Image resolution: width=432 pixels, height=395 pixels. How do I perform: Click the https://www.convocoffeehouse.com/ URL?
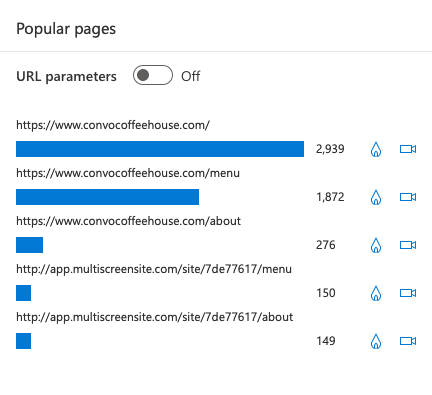pos(113,125)
